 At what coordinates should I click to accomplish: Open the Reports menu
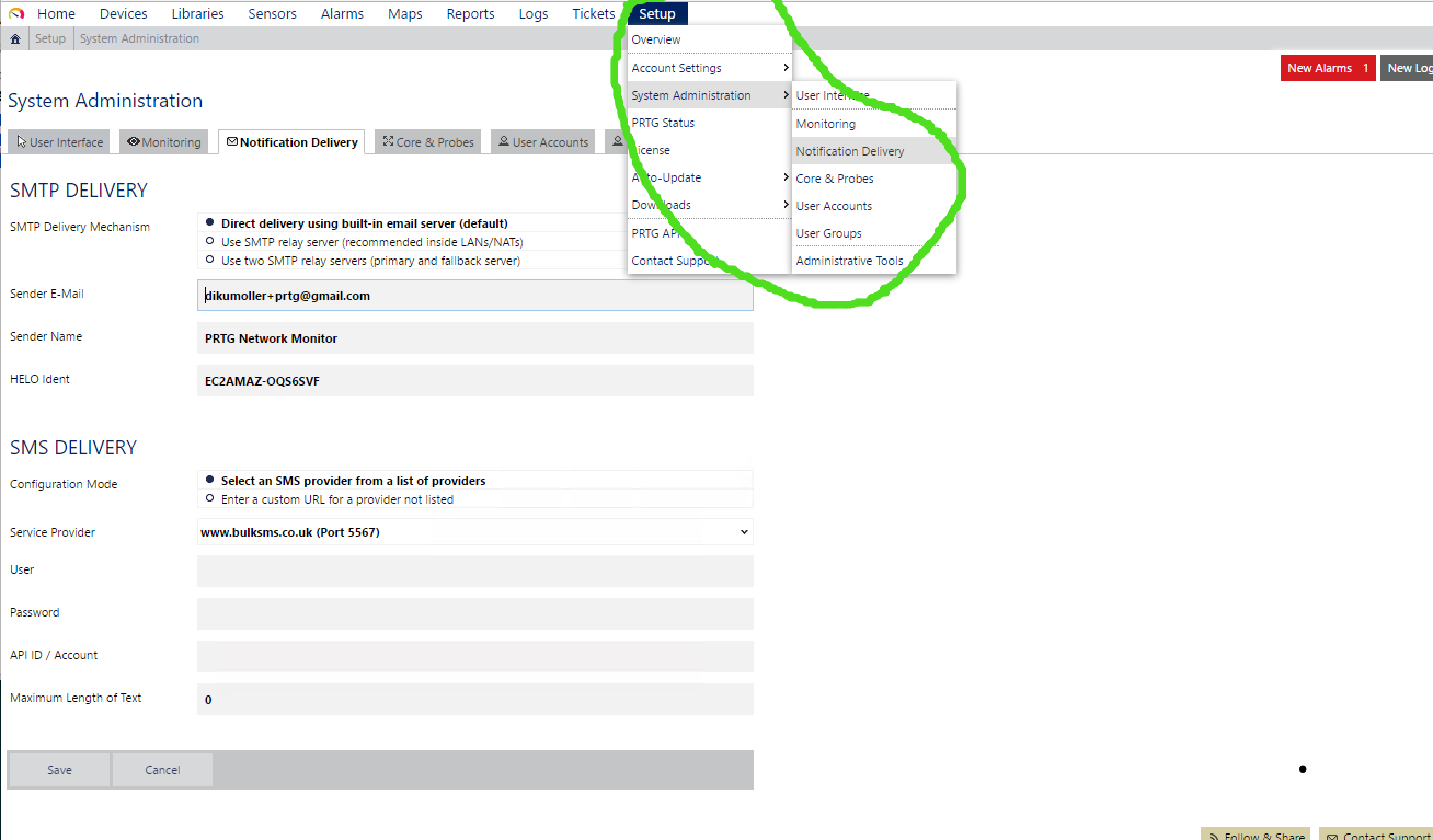[x=471, y=13]
